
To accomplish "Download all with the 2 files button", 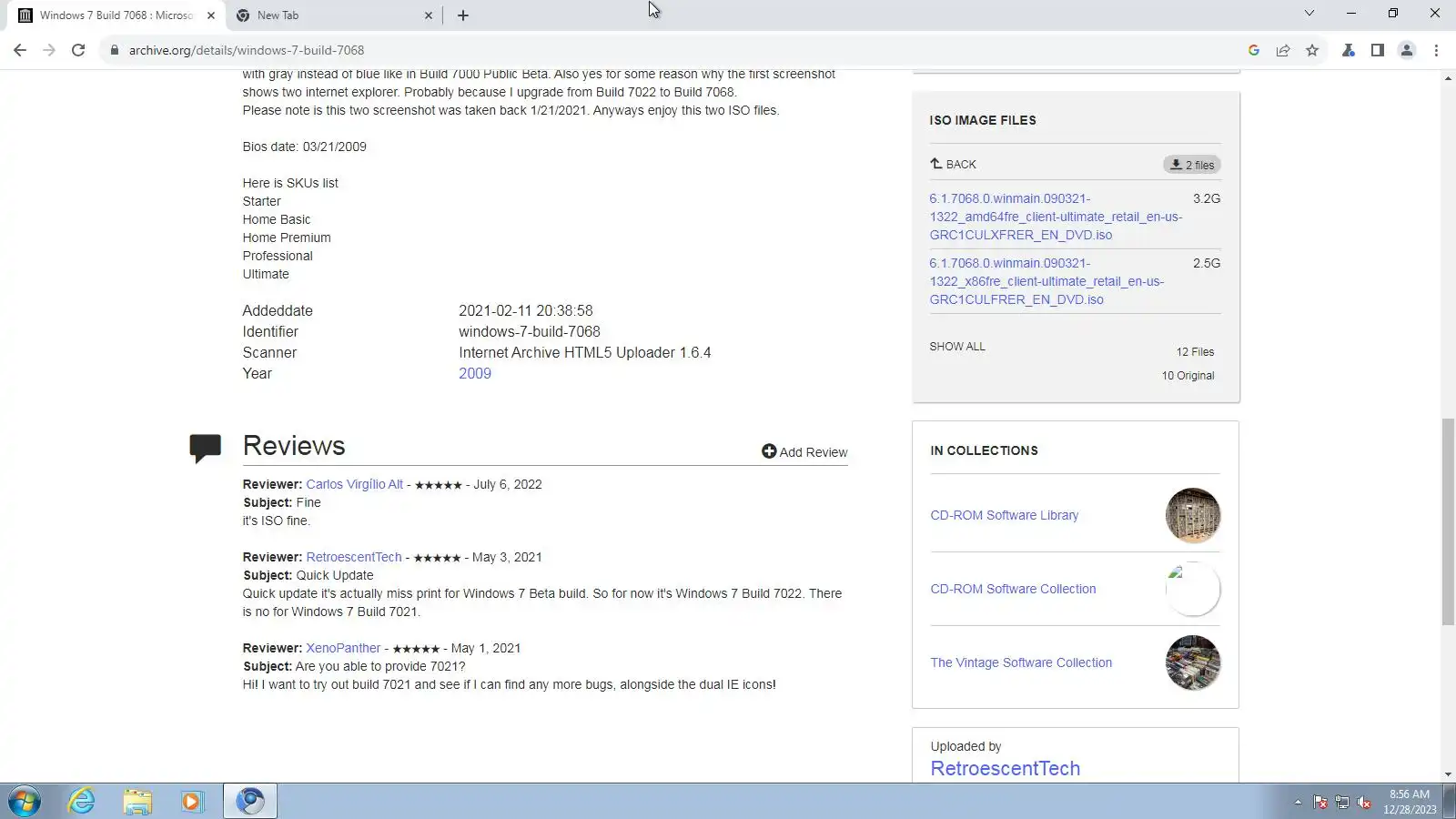I will [x=1191, y=165].
